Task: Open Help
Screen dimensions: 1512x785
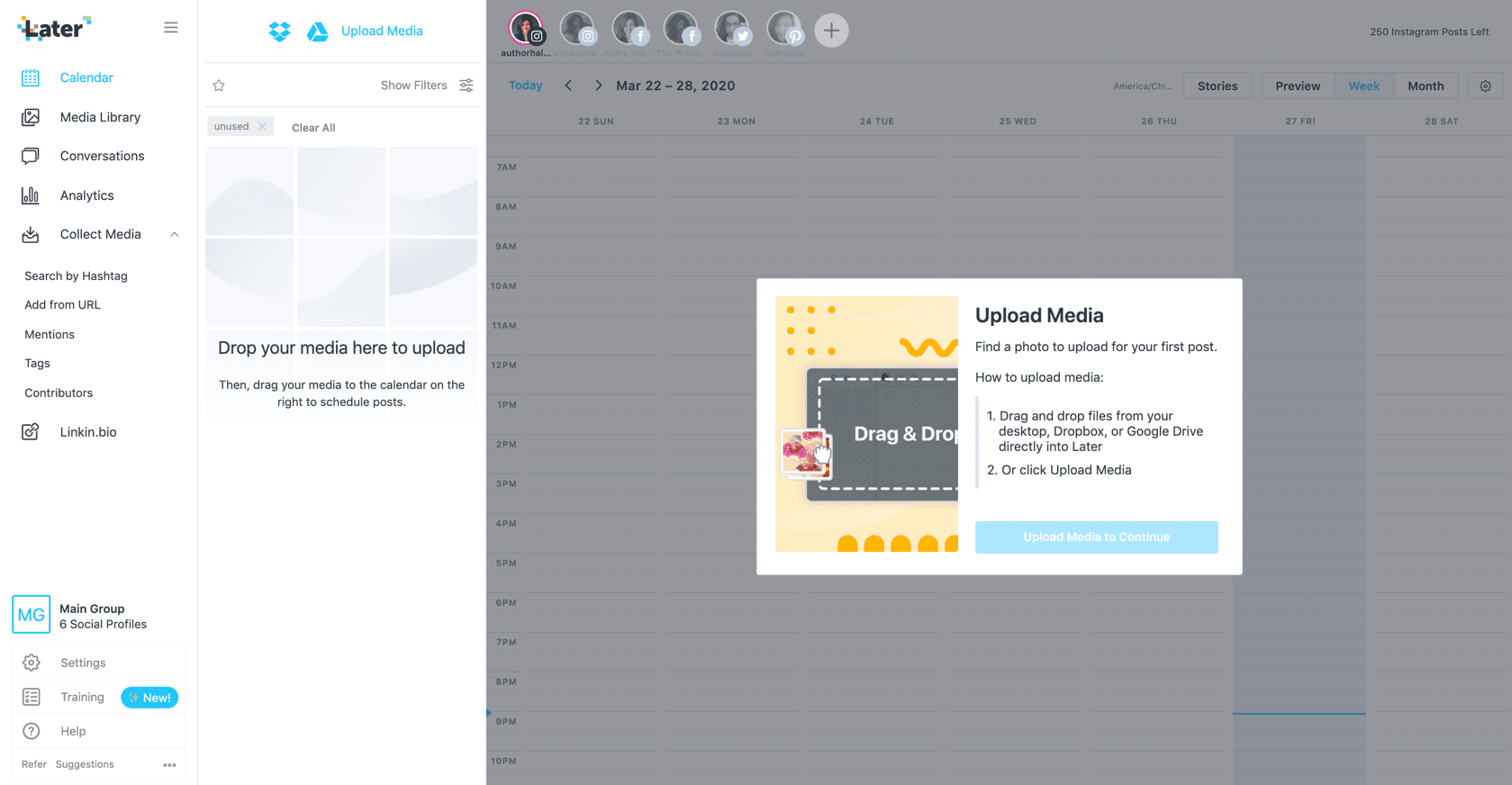Action: pos(73,731)
